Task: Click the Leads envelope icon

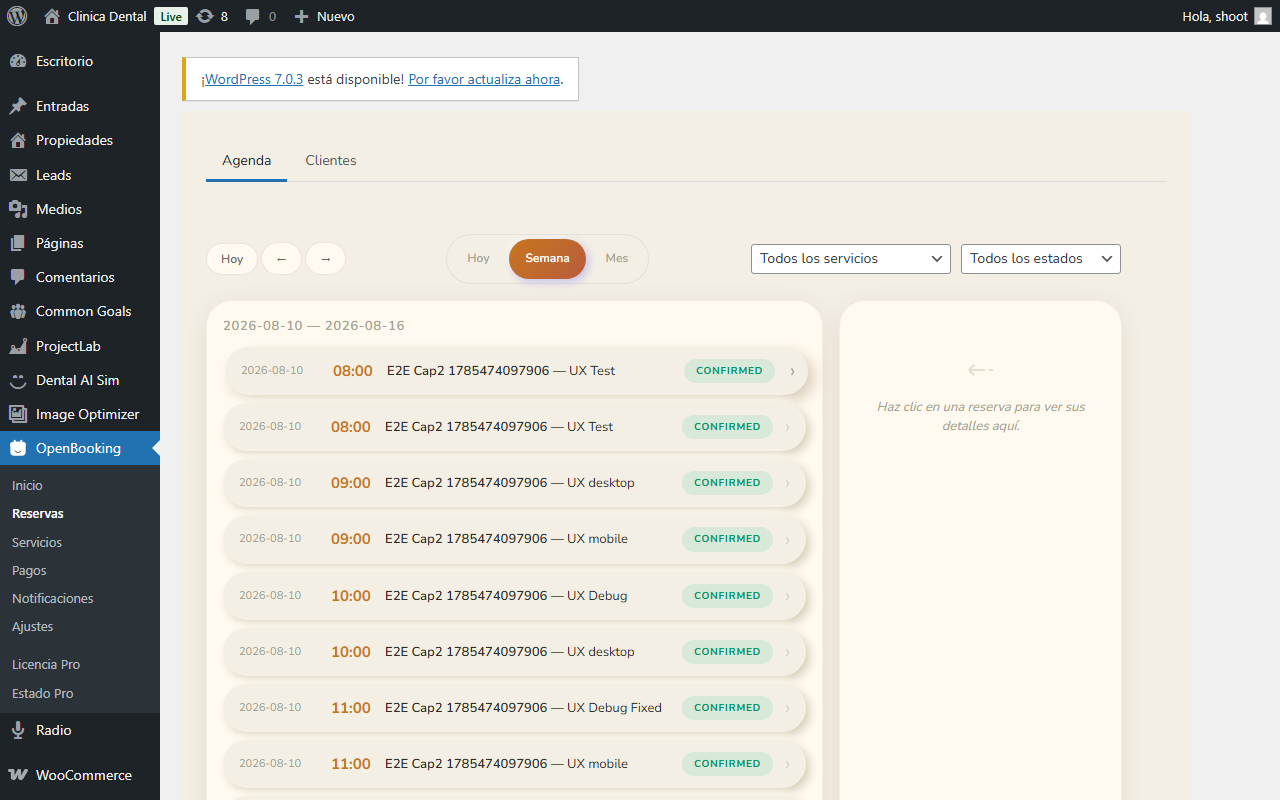Action: click(18, 175)
